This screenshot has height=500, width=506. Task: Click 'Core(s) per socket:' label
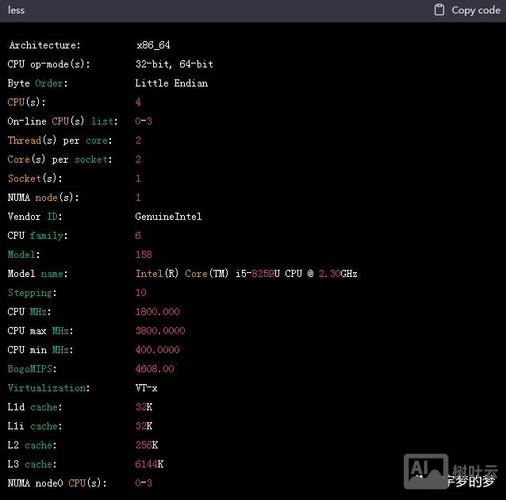(60, 159)
